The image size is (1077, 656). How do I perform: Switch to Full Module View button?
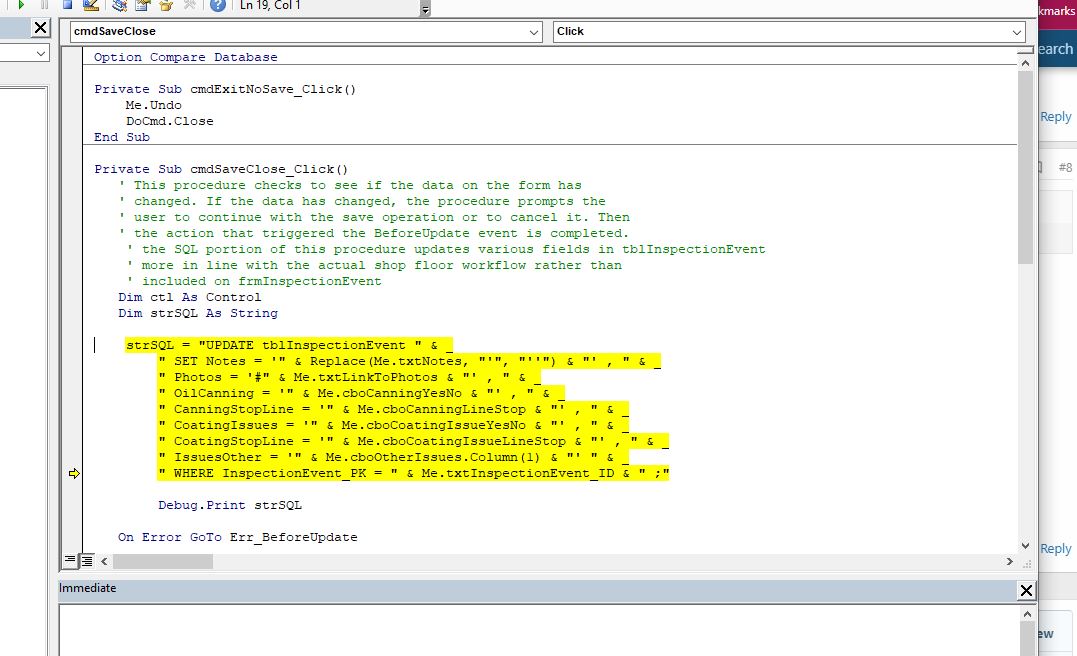coord(87,561)
